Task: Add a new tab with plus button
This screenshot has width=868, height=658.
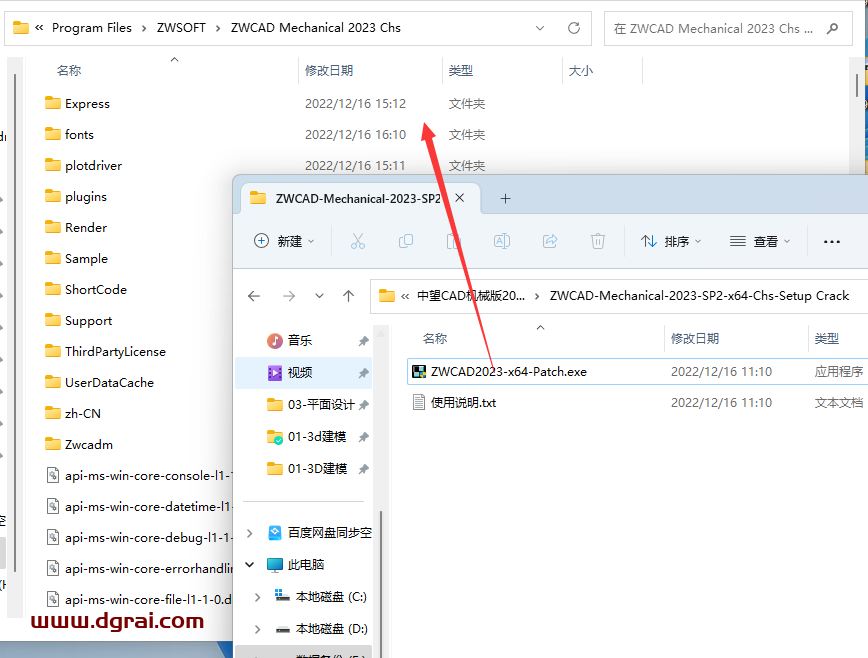Action: coord(505,198)
